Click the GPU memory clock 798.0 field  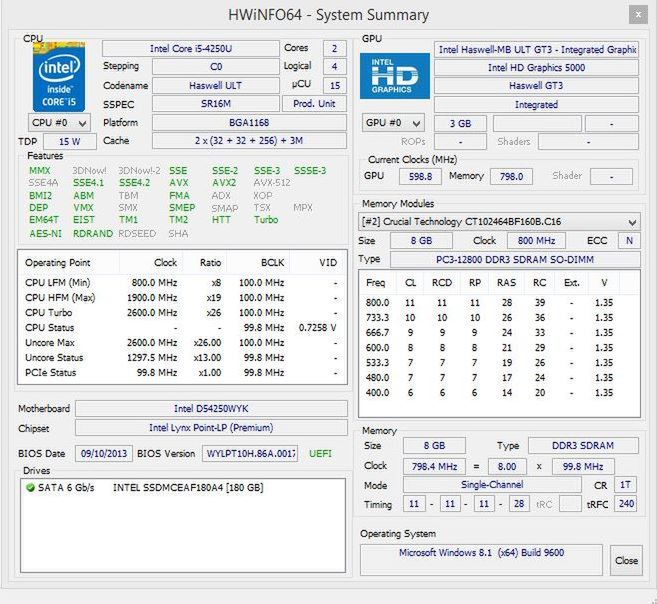coord(511,176)
